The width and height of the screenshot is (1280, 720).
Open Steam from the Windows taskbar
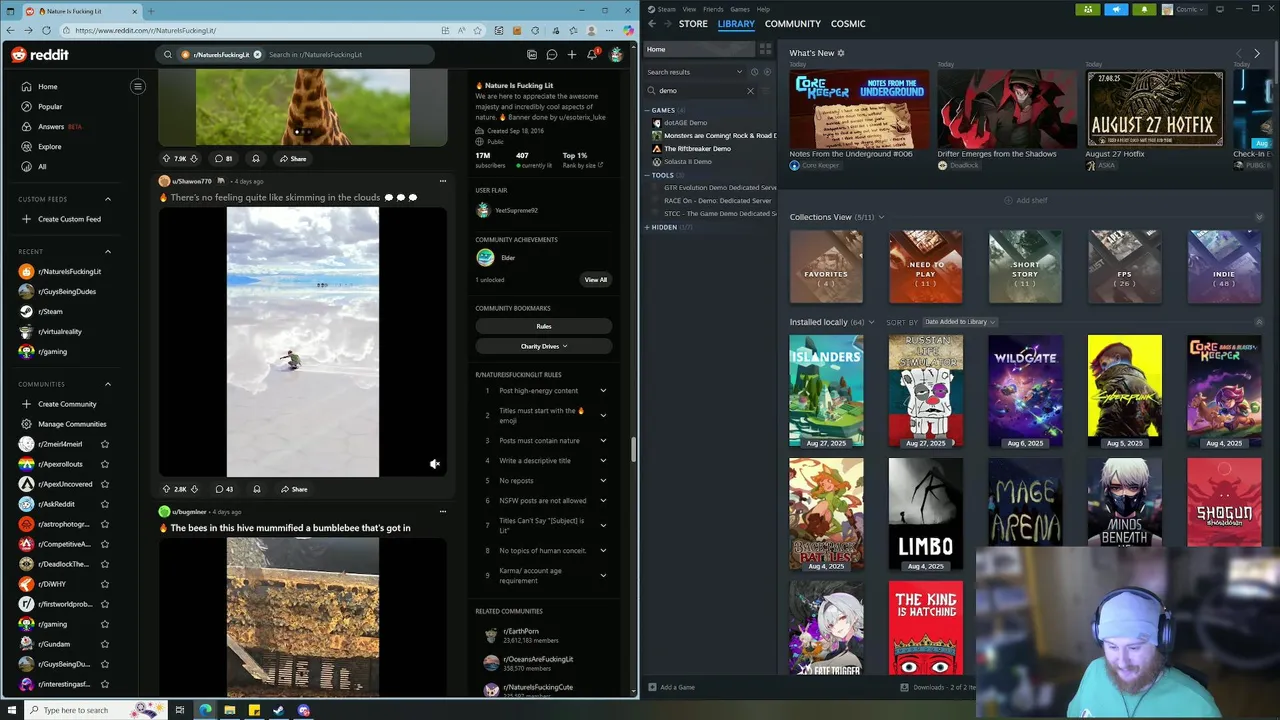[x=279, y=710]
